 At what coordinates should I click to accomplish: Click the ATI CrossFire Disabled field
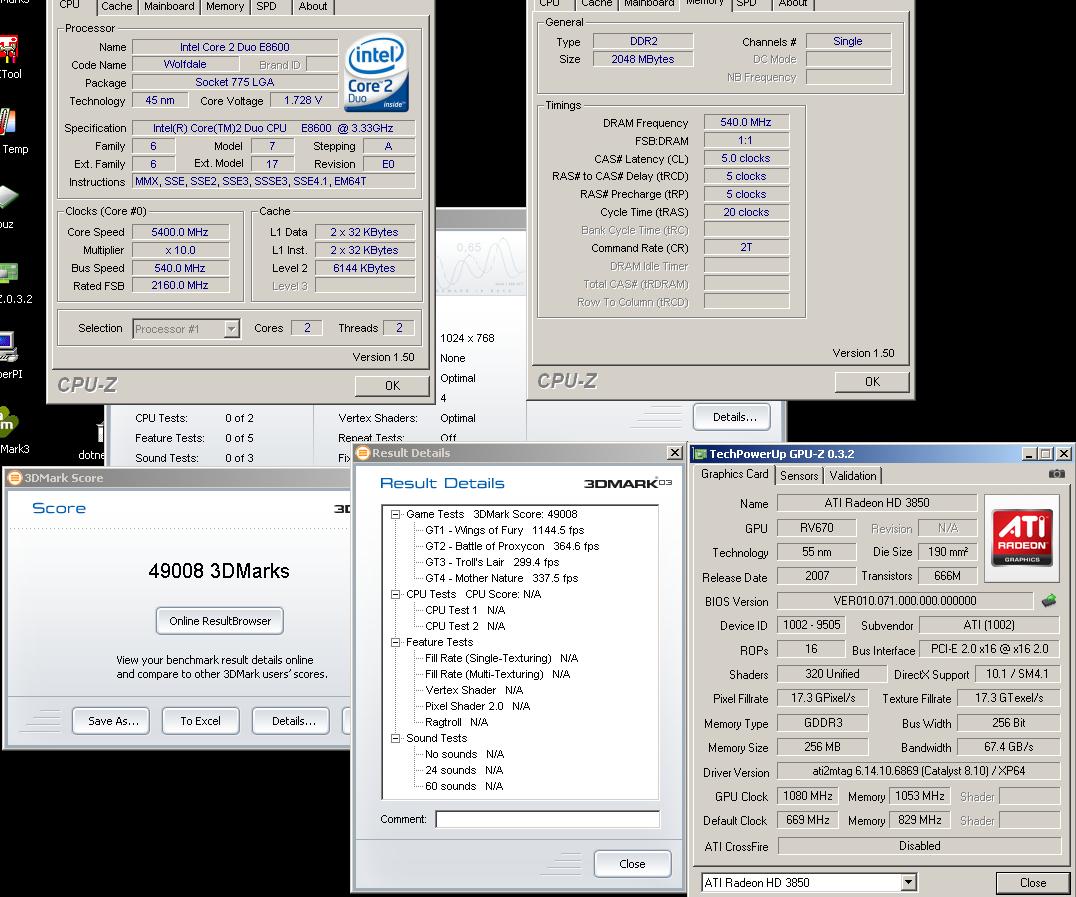click(920, 846)
